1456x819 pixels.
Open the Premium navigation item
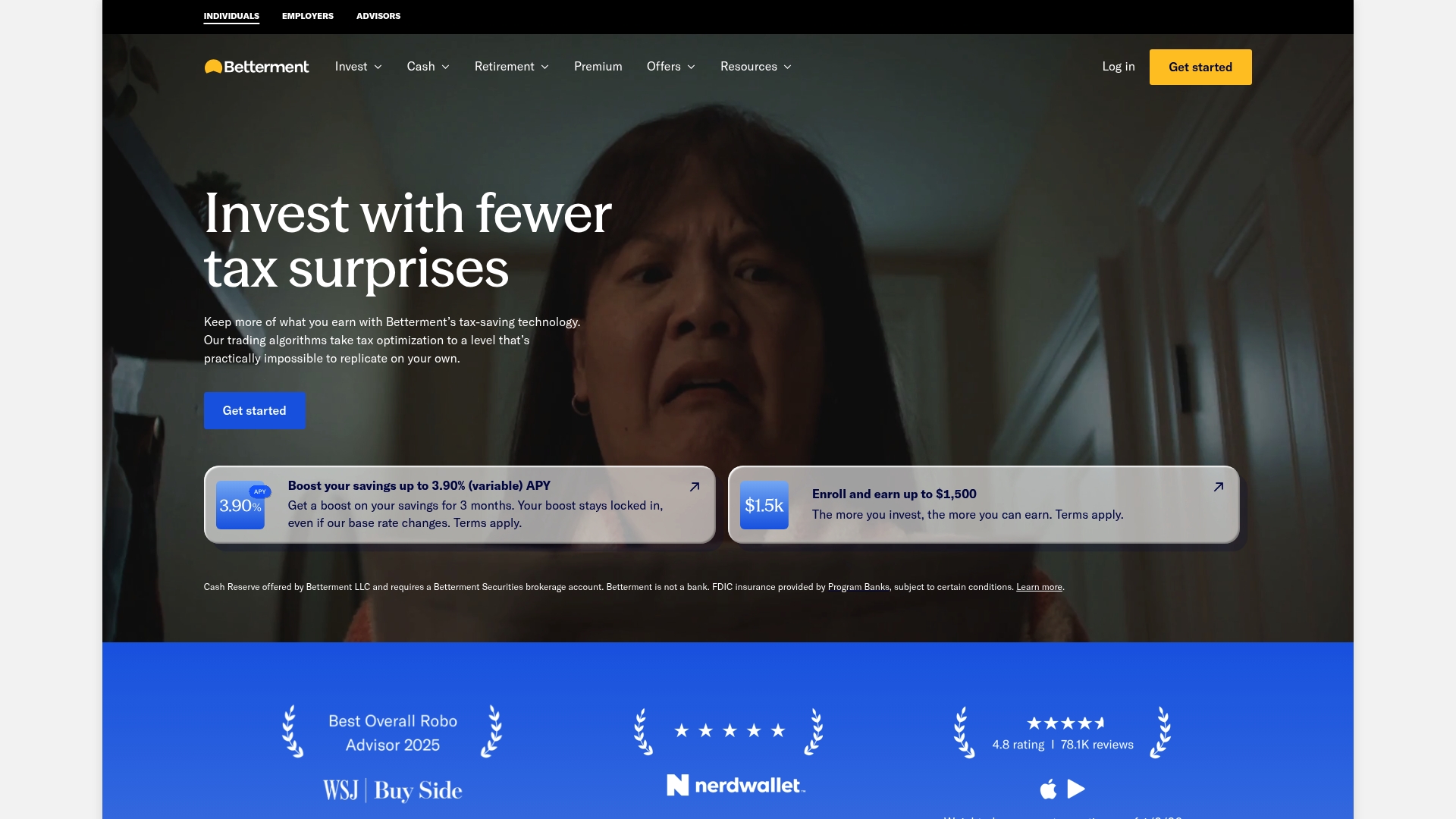point(598,67)
